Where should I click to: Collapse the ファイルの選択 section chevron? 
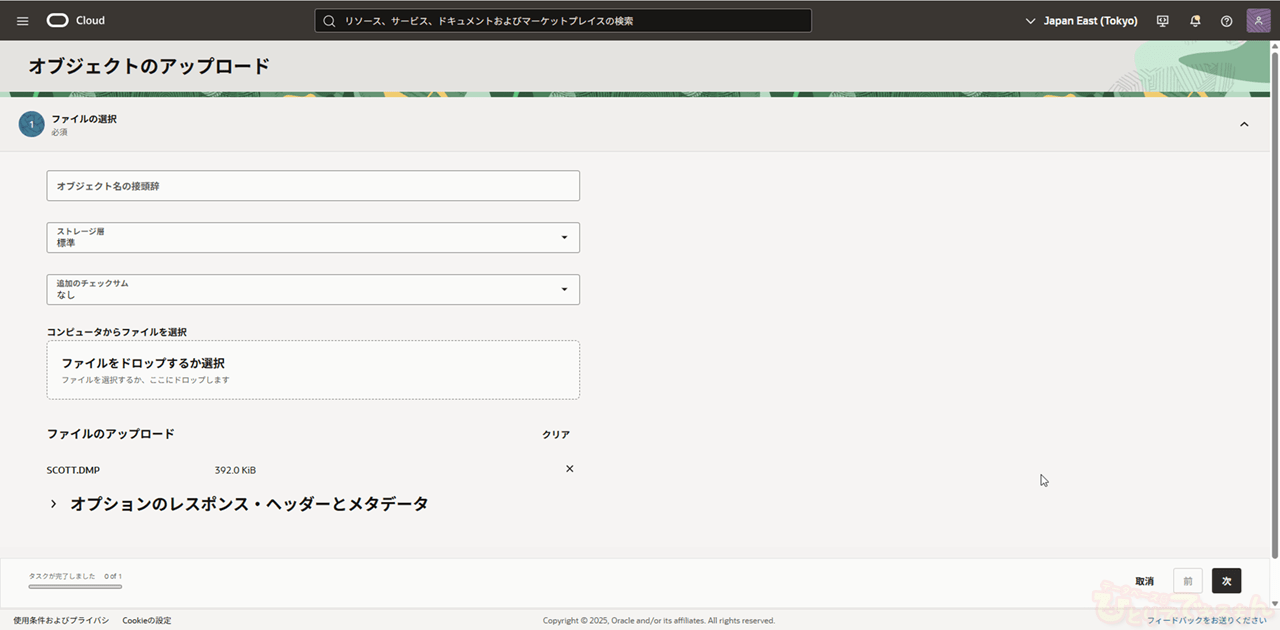(1244, 125)
